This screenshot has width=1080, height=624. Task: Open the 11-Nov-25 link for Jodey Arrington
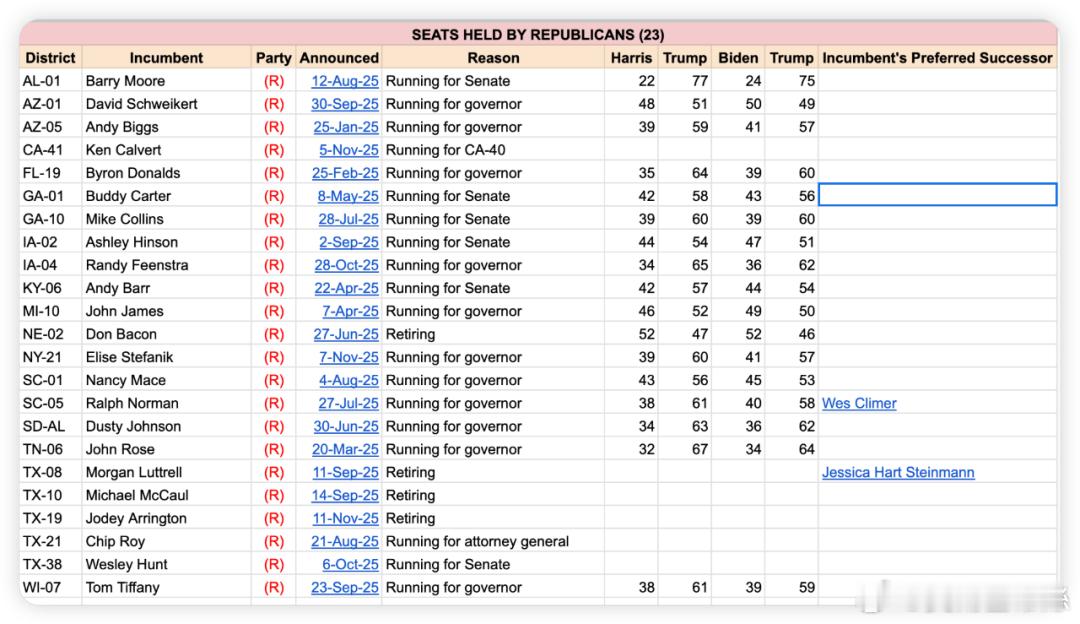click(345, 519)
